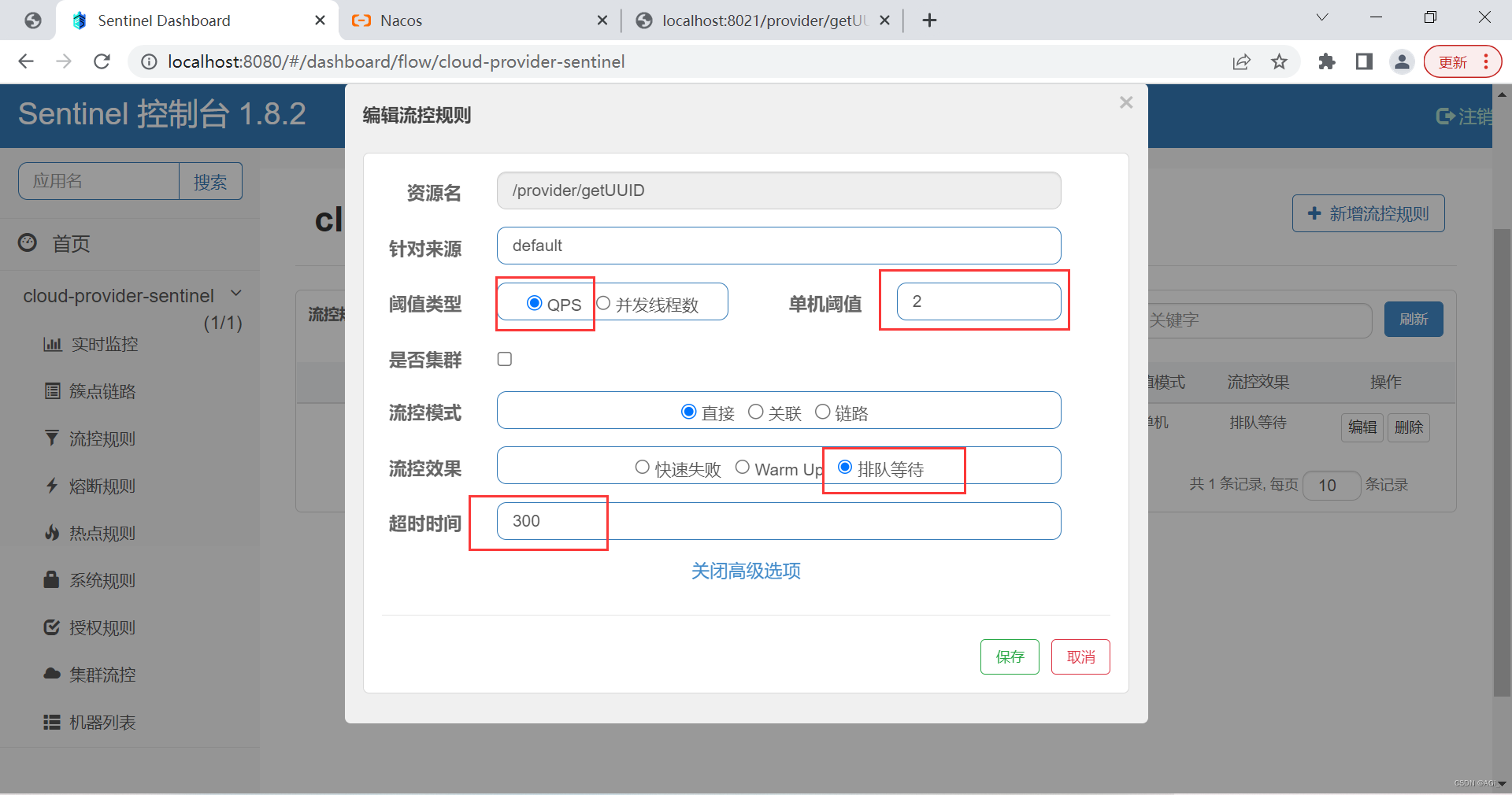Open 授权规则 menu item
The height and width of the screenshot is (795, 1512).
point(90,627)
